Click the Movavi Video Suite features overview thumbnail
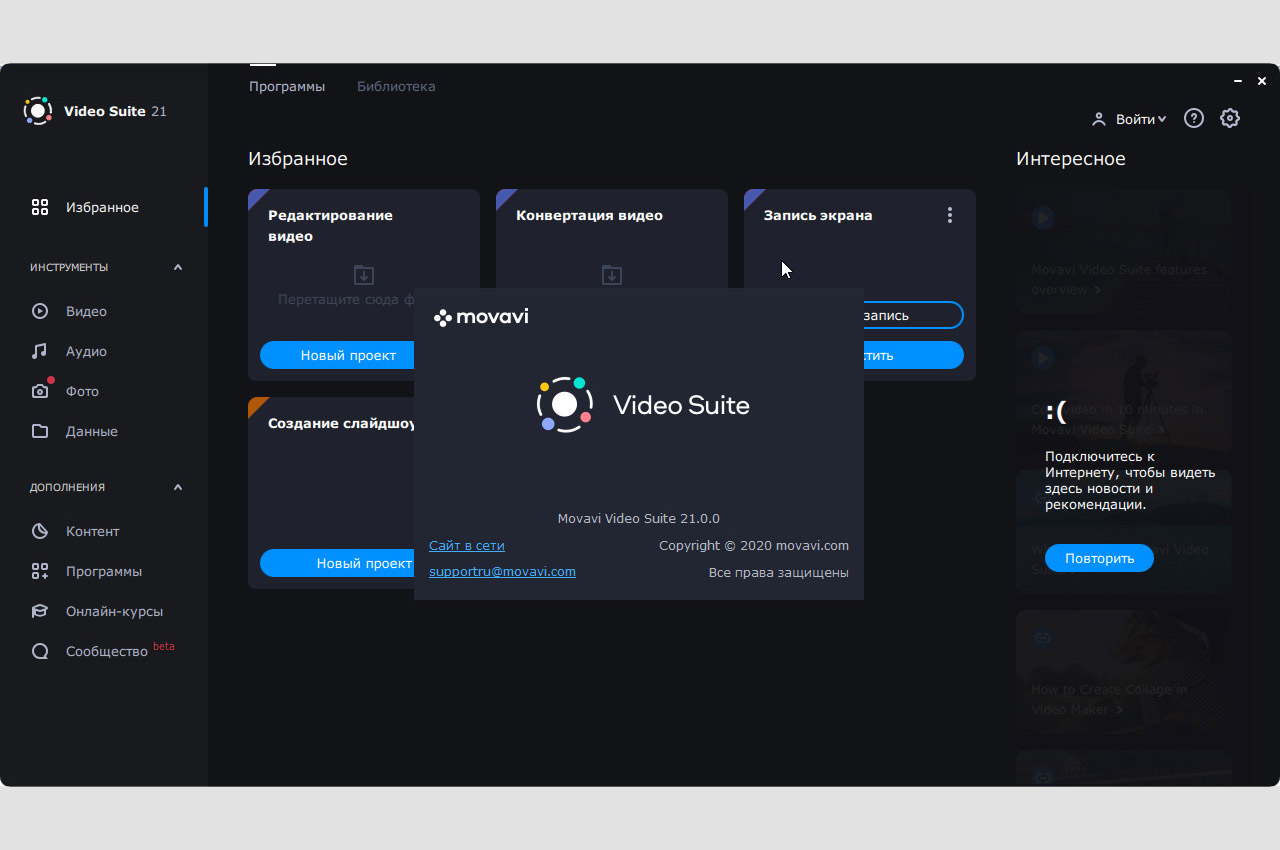Image resolution: width=1280 pixels, height=850 pixels. pos(1124,252)
